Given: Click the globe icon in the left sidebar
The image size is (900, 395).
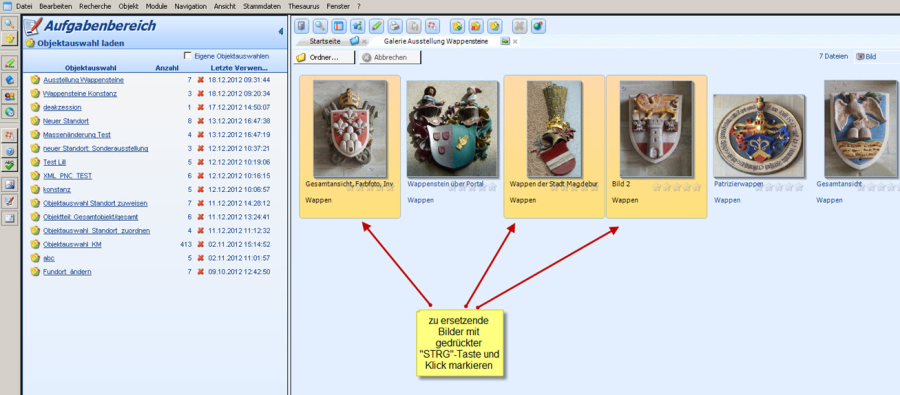Looking at the screenshot, I should (9, 111).
